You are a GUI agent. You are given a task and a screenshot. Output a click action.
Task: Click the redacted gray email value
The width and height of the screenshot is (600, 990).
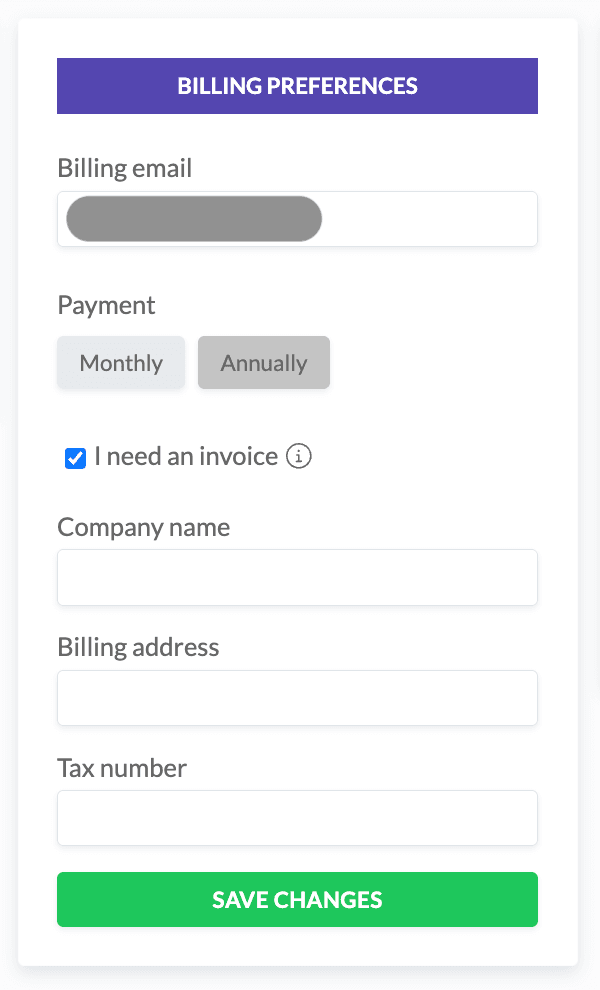[194, 219]
